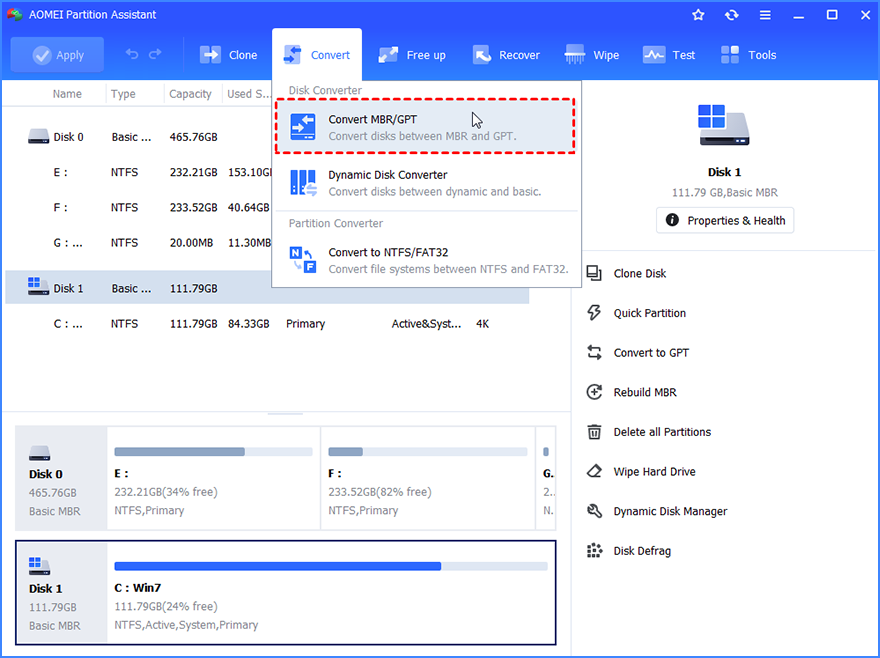The height and width of the screenshot is (658, 880).
Task: Click the F: usage bar
Action: pyautogui.click(x=428, y=451)
